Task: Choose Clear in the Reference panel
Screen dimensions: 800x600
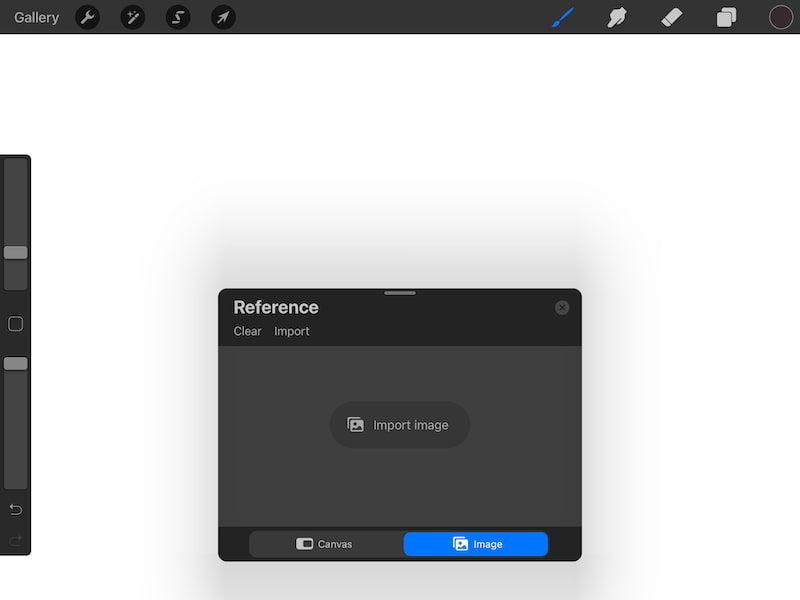Action: click(247, 331)
